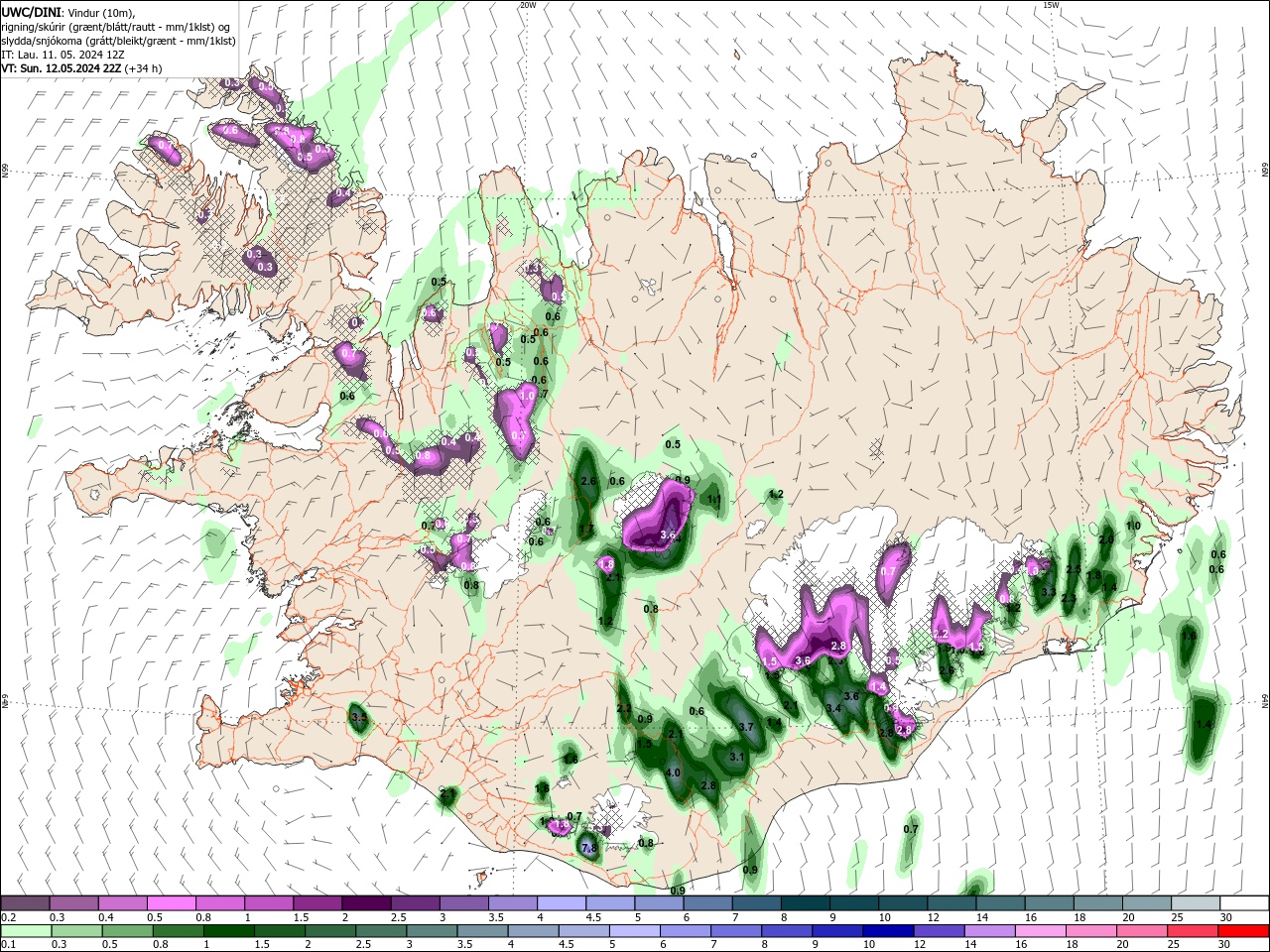Click the 'UWC/DINI: Vindur (10m)' title text
The image size is (1270, 952).
point(67,12)
